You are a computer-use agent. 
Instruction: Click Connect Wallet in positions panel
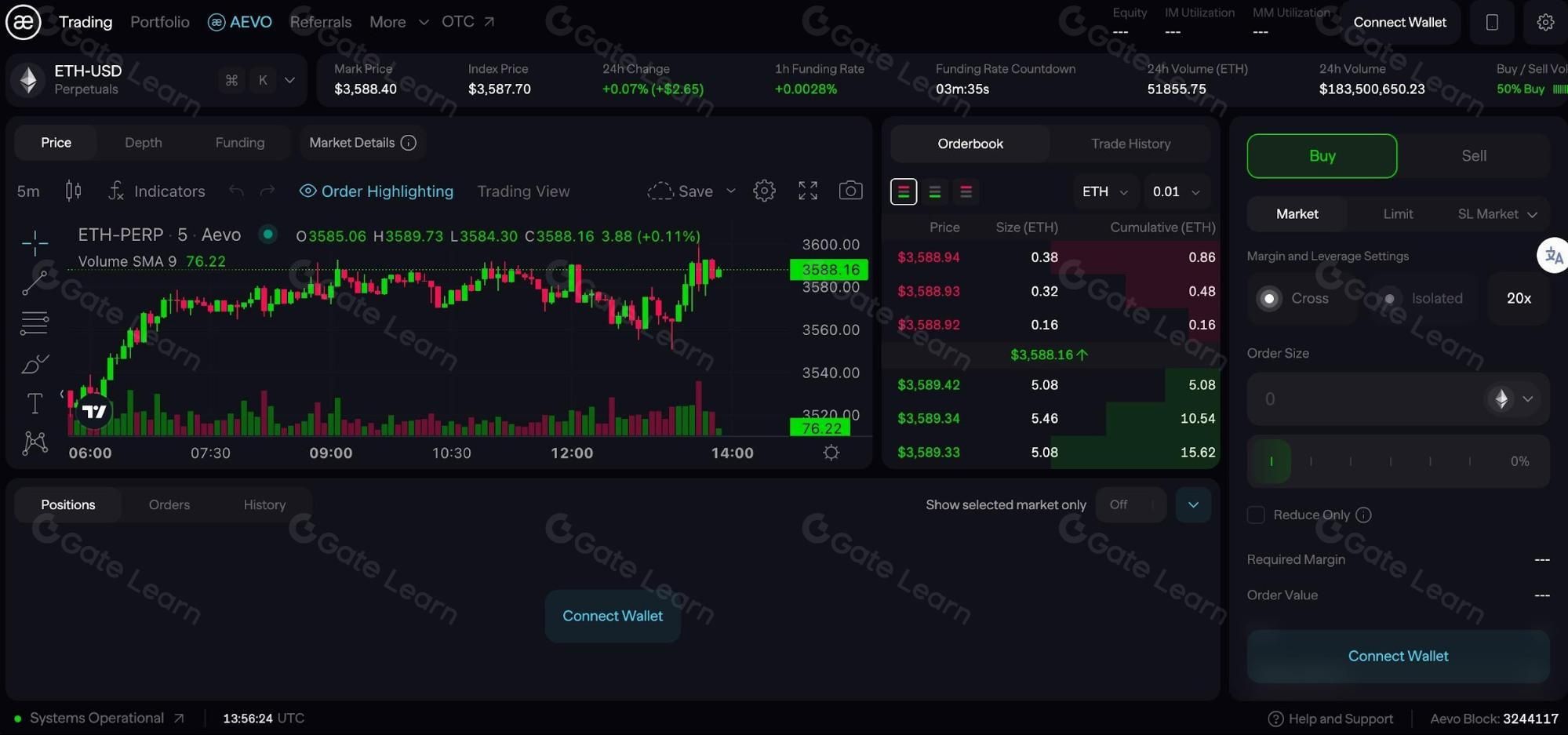pos(613,616)
